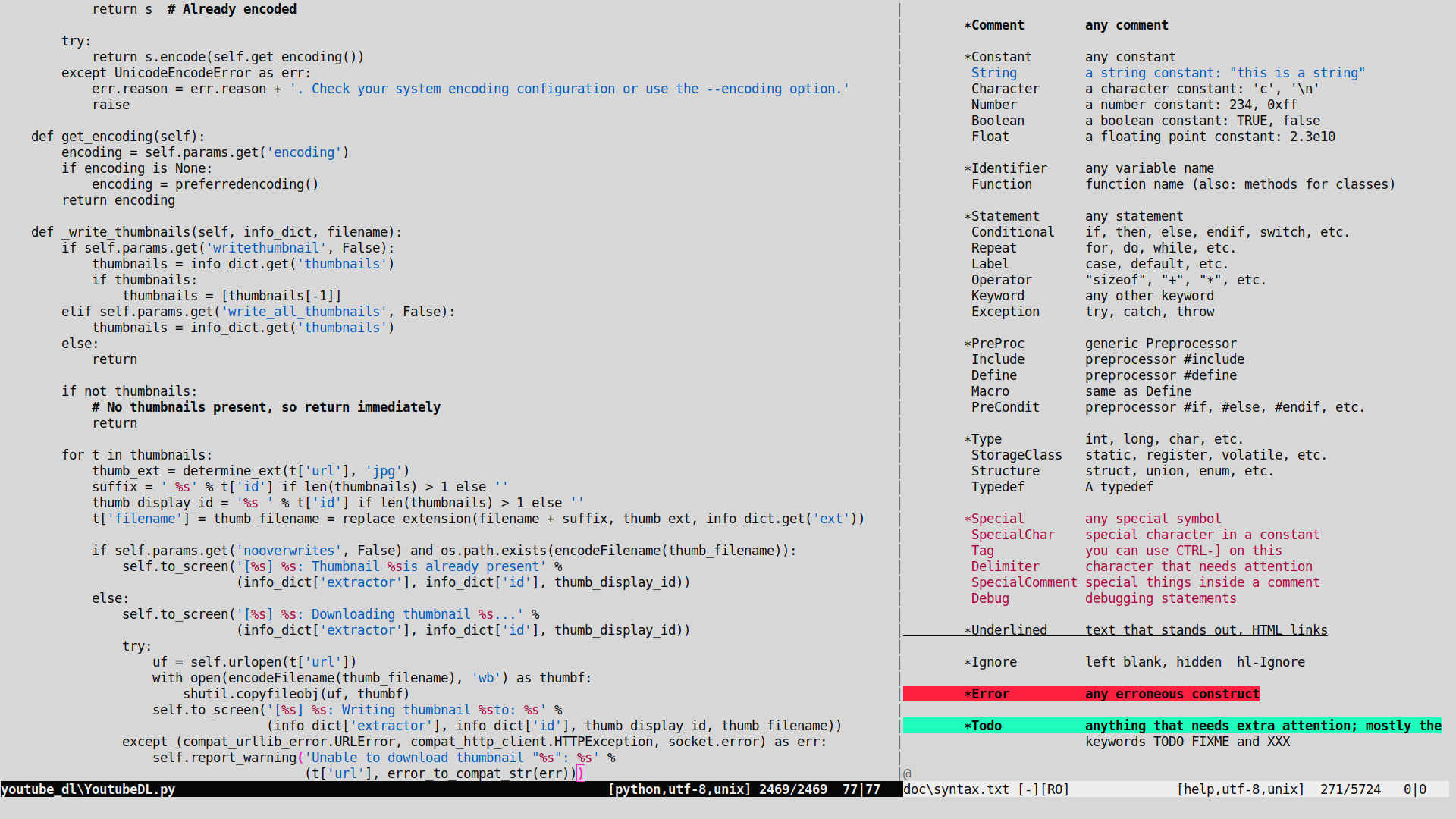
Task: Click the 'Boolean' group name
Action: click(x=998, y=121)
